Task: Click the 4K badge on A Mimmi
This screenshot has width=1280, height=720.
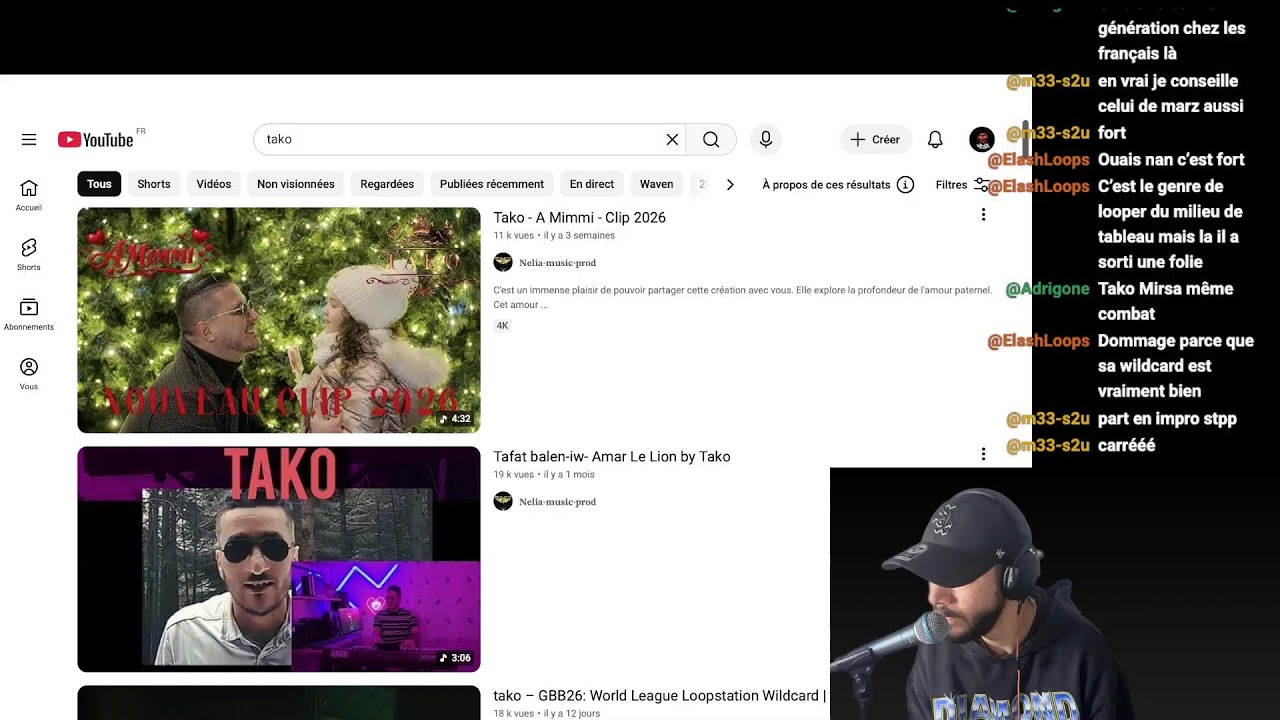Action: 503,326
